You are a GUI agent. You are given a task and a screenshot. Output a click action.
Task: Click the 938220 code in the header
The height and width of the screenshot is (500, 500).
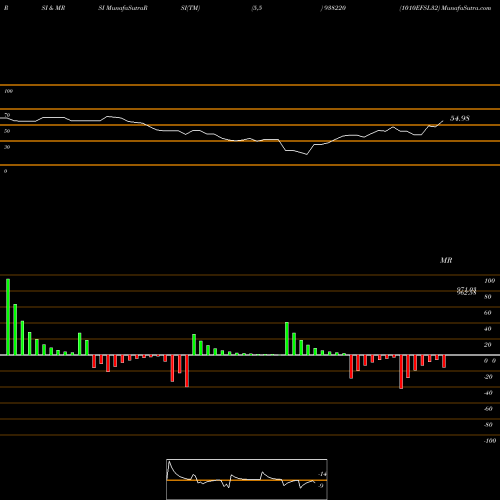click(x=334, y=8)
